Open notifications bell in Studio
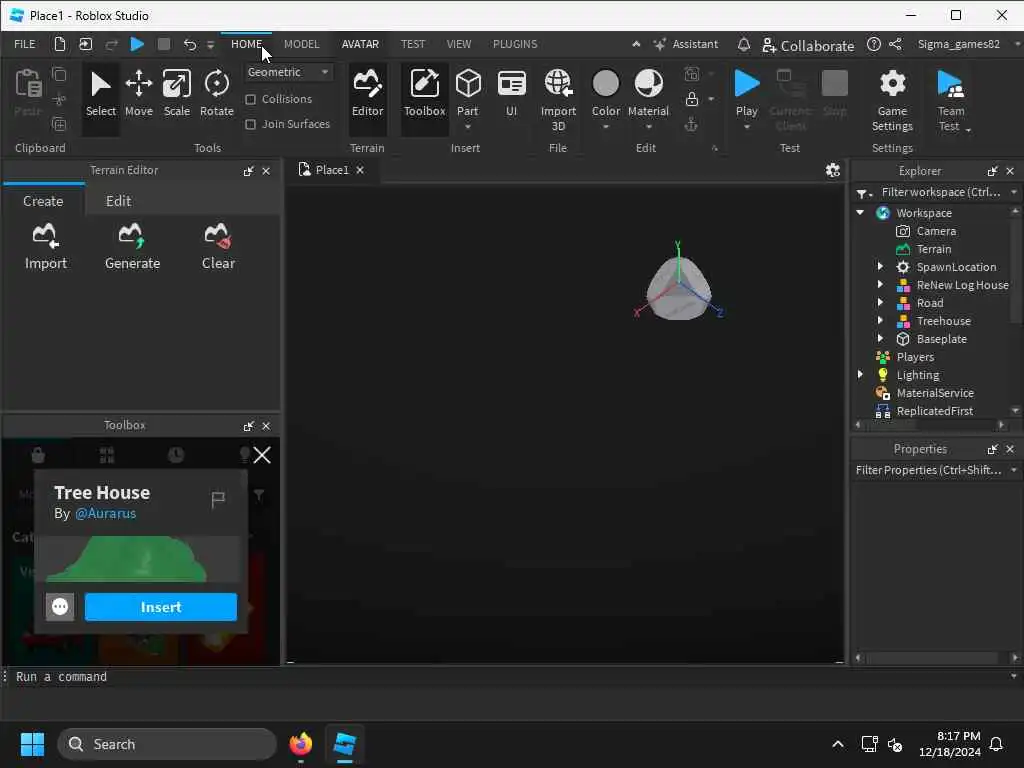Image resolution: width=1024 pixels, height=768 pixels. (x=743, y=44)
